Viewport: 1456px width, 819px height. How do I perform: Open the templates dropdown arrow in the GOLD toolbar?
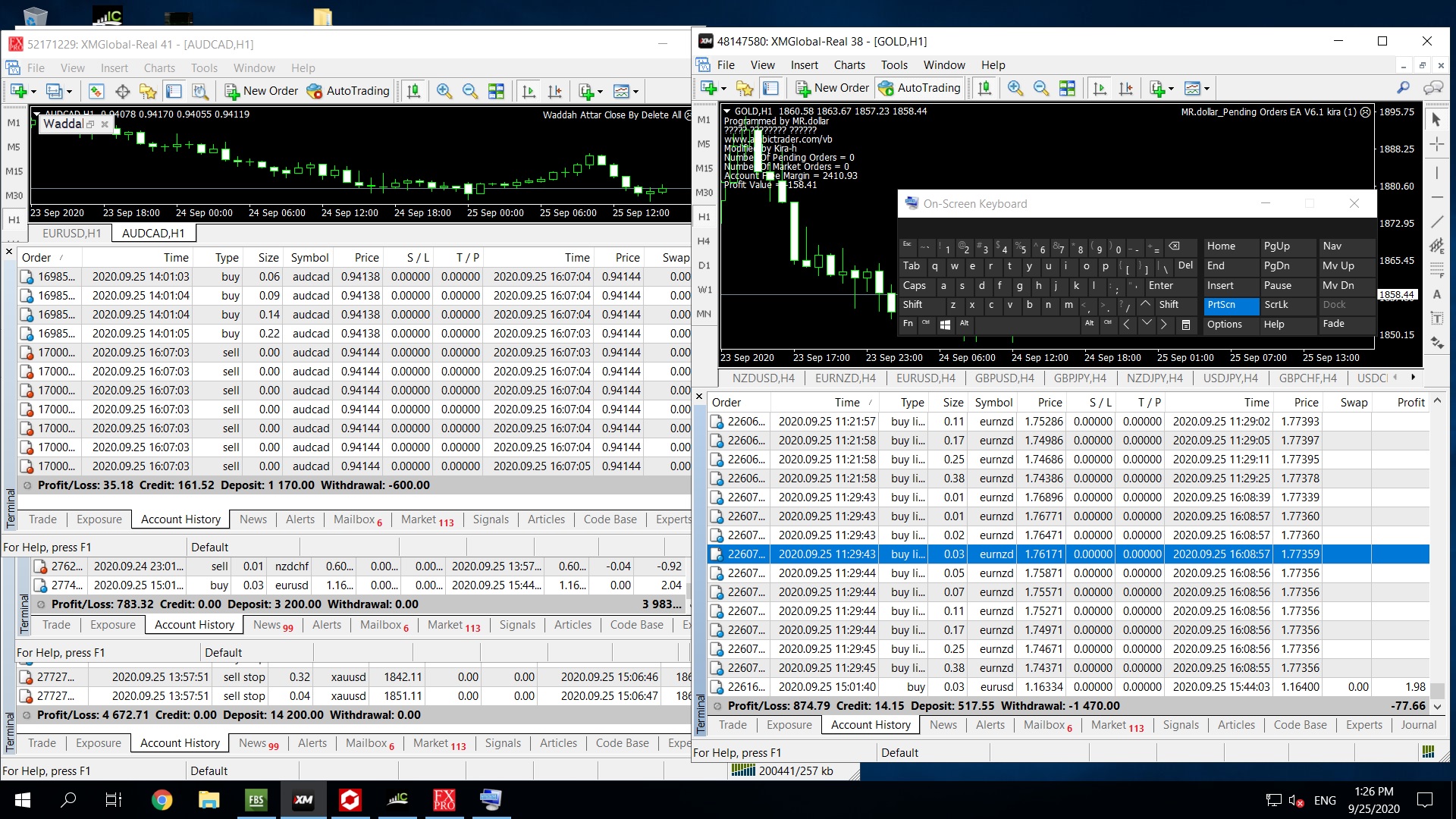click(1207, 89)
